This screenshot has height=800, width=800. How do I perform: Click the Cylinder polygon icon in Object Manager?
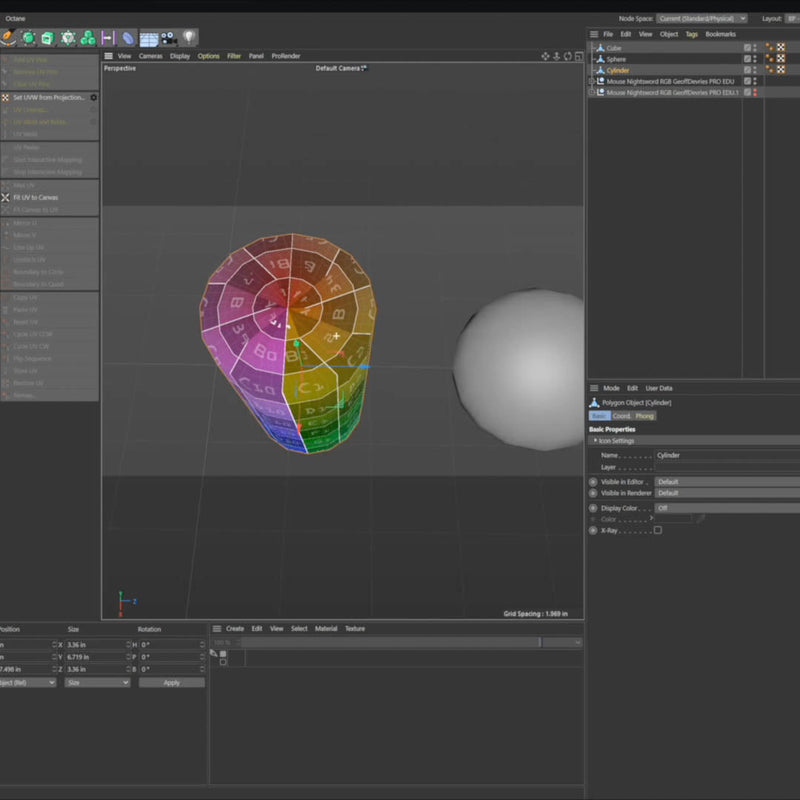[601, 70]
